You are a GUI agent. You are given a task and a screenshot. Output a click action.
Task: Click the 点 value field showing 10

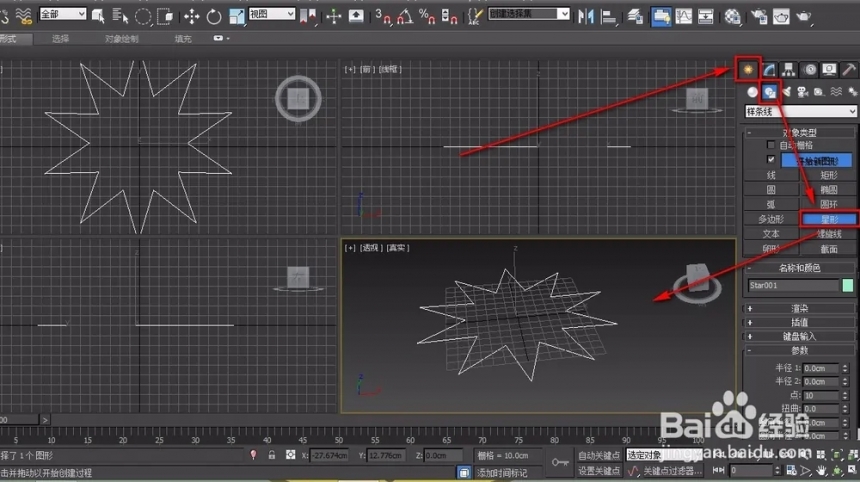[821, 395]
